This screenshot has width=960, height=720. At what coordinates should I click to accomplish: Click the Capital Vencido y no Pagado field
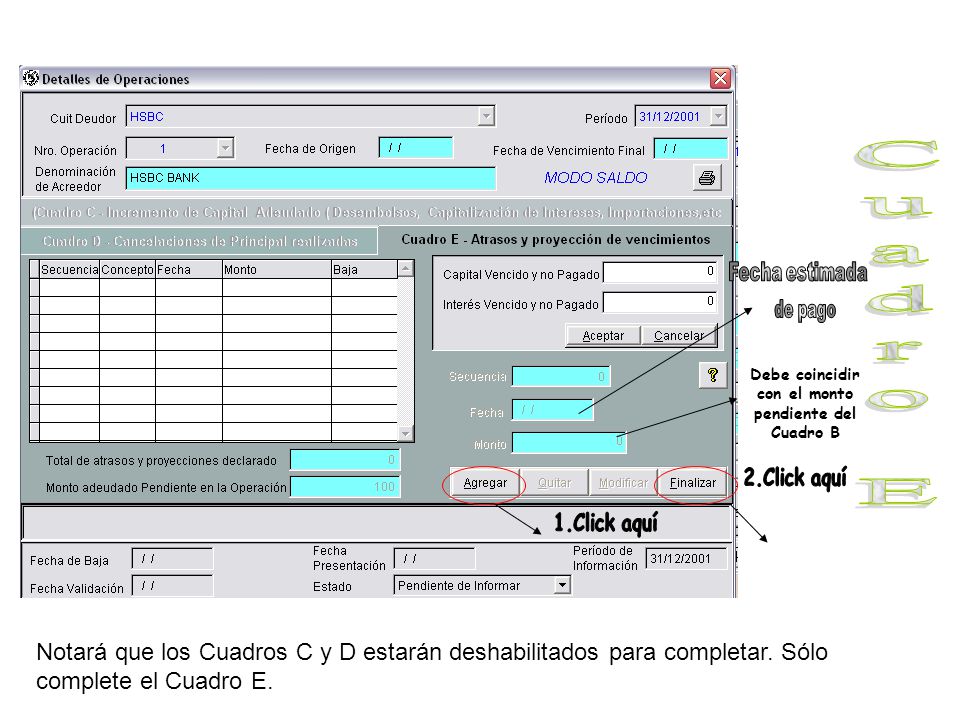[x=660, y=272]
